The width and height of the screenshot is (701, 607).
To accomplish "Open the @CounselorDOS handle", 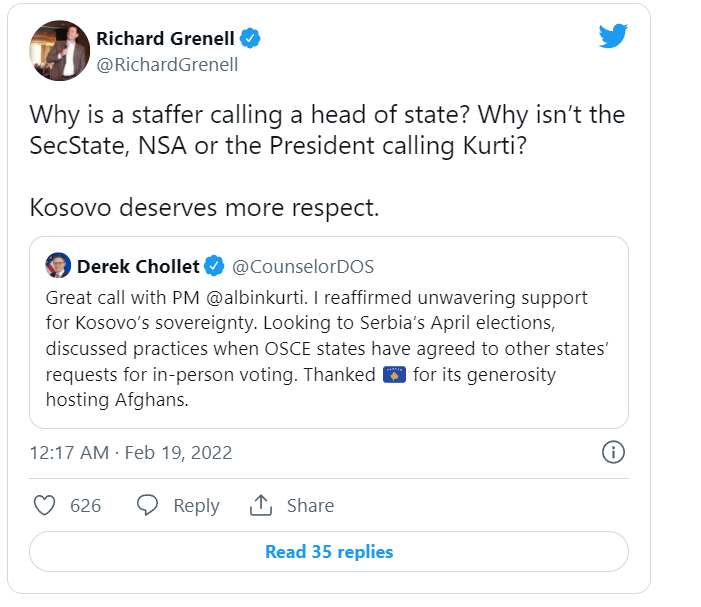I will [x=303, y=266].
